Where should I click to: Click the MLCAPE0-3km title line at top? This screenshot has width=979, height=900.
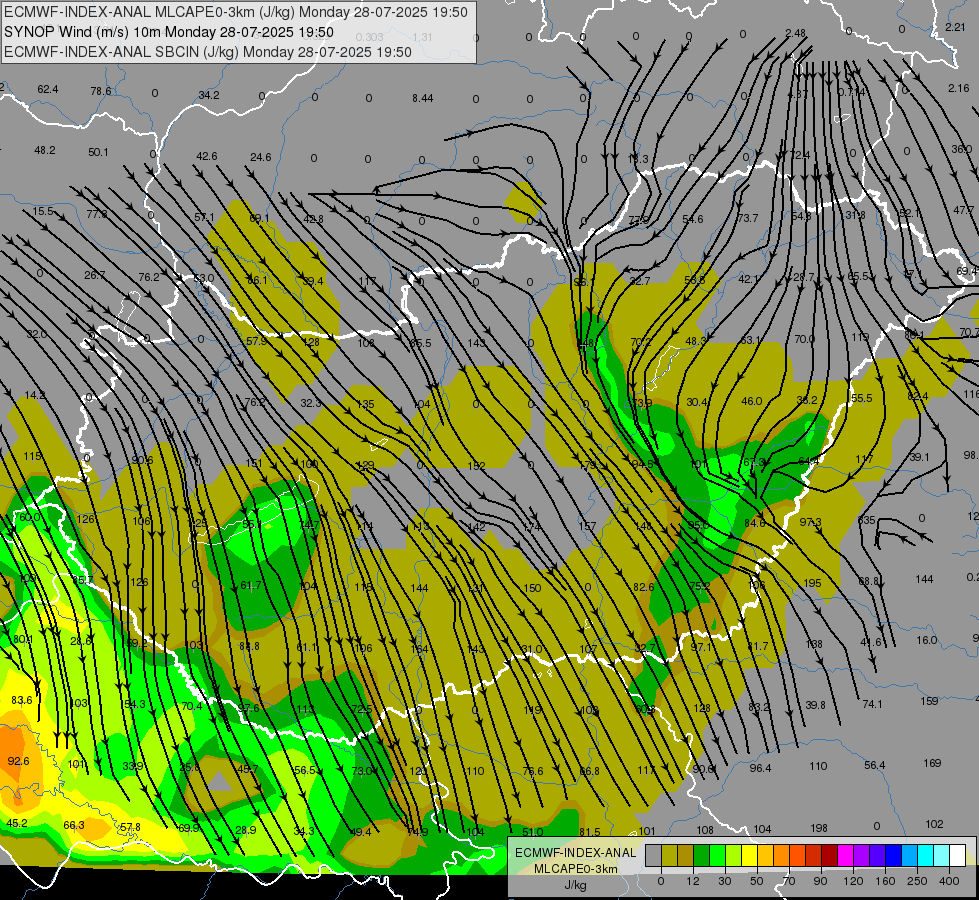[235, 12]
